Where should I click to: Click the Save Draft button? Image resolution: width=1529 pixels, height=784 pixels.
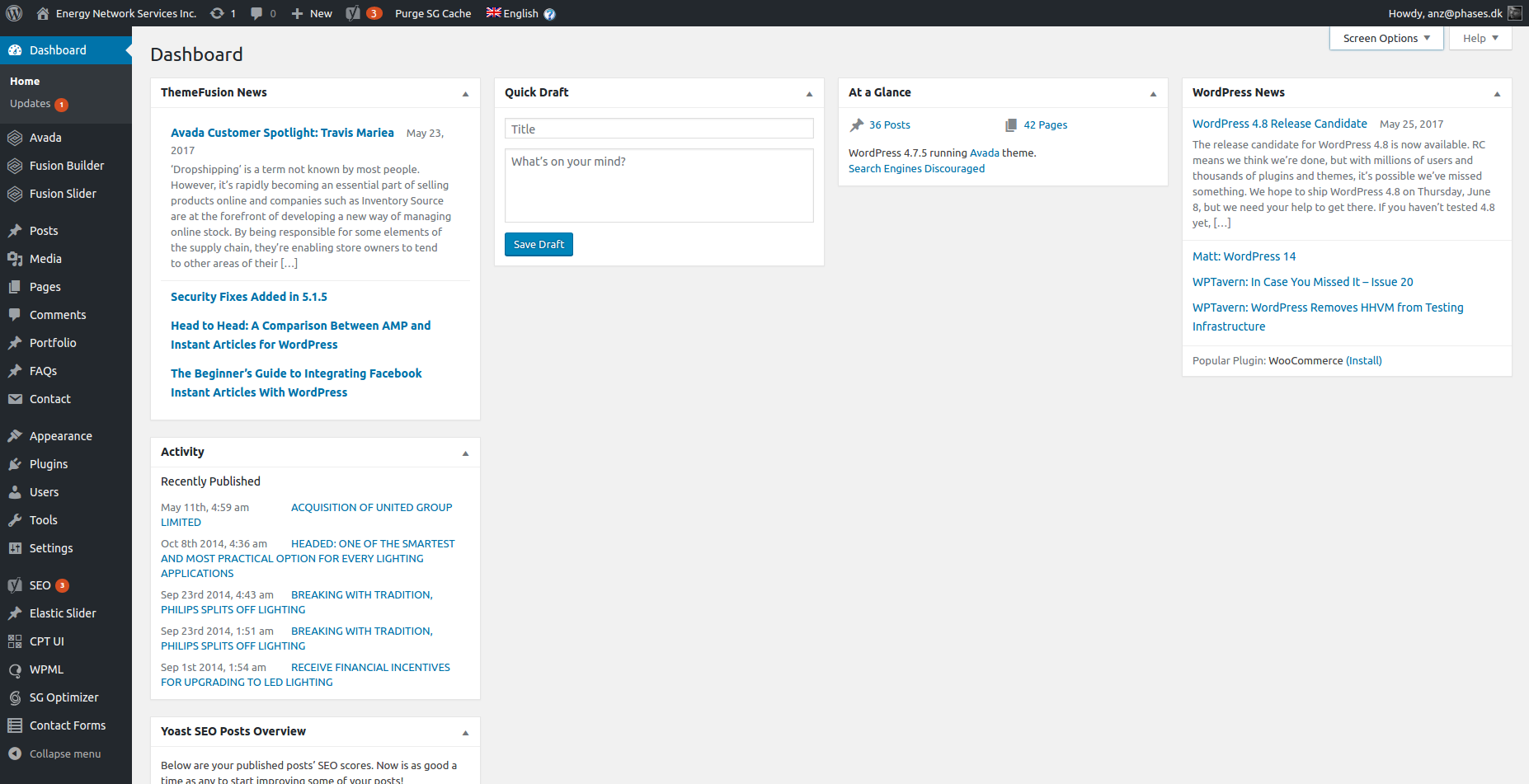(x=539, y=244)
